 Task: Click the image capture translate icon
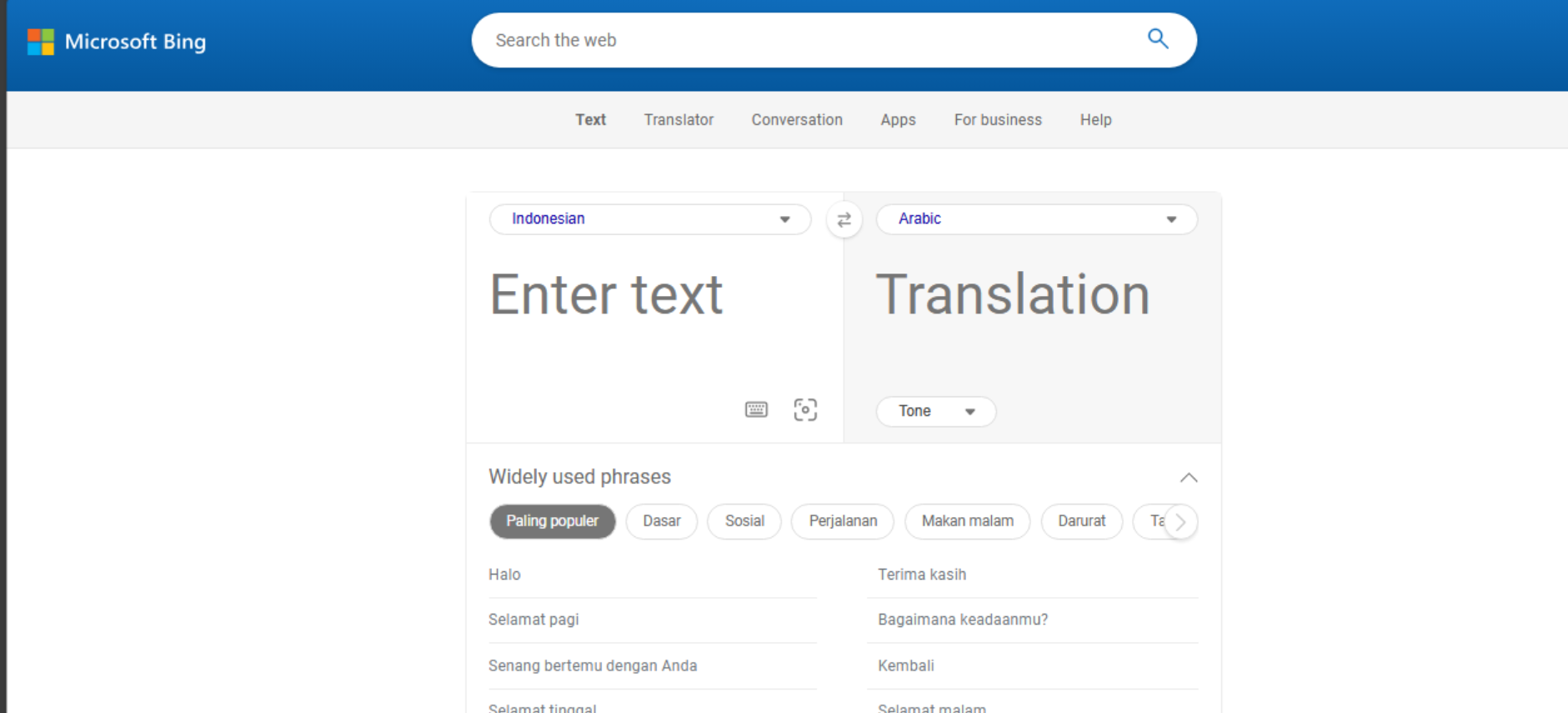805,409
